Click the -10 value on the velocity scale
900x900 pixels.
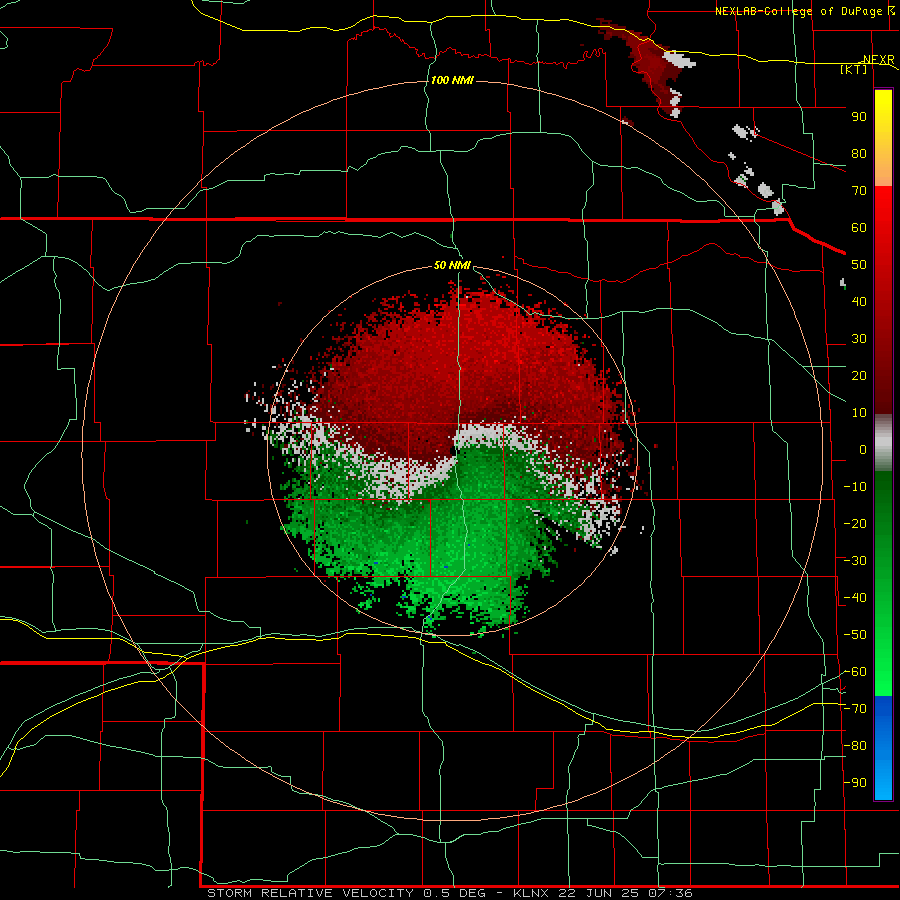point(855,487)
